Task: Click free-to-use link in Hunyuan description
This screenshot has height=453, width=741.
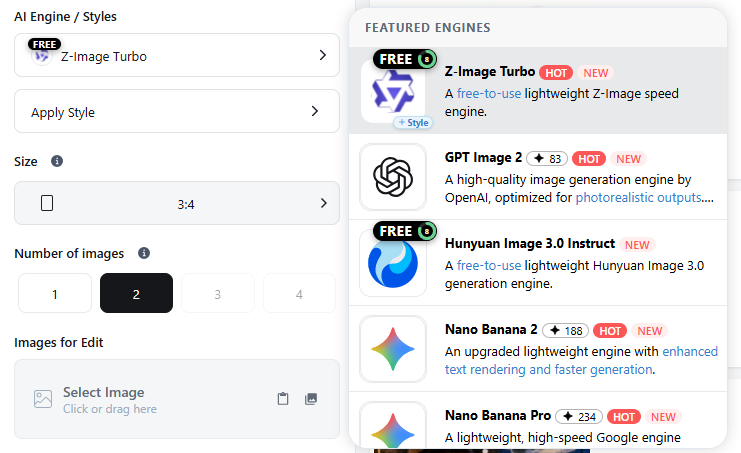Action: pyautogui.click(x=489, y=265)
